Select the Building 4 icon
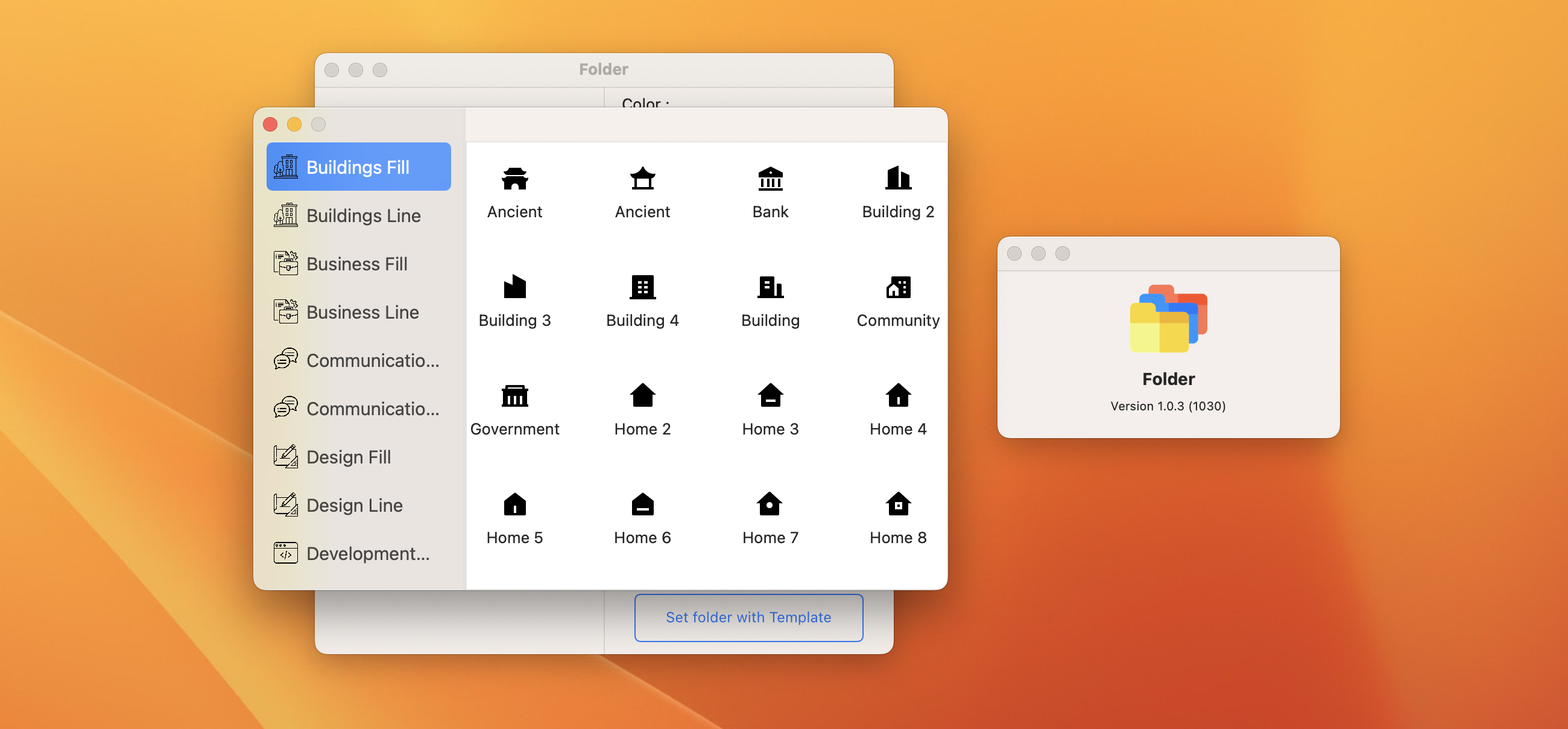This screenshot has width=1568, height=729. [x=642, y=288]
